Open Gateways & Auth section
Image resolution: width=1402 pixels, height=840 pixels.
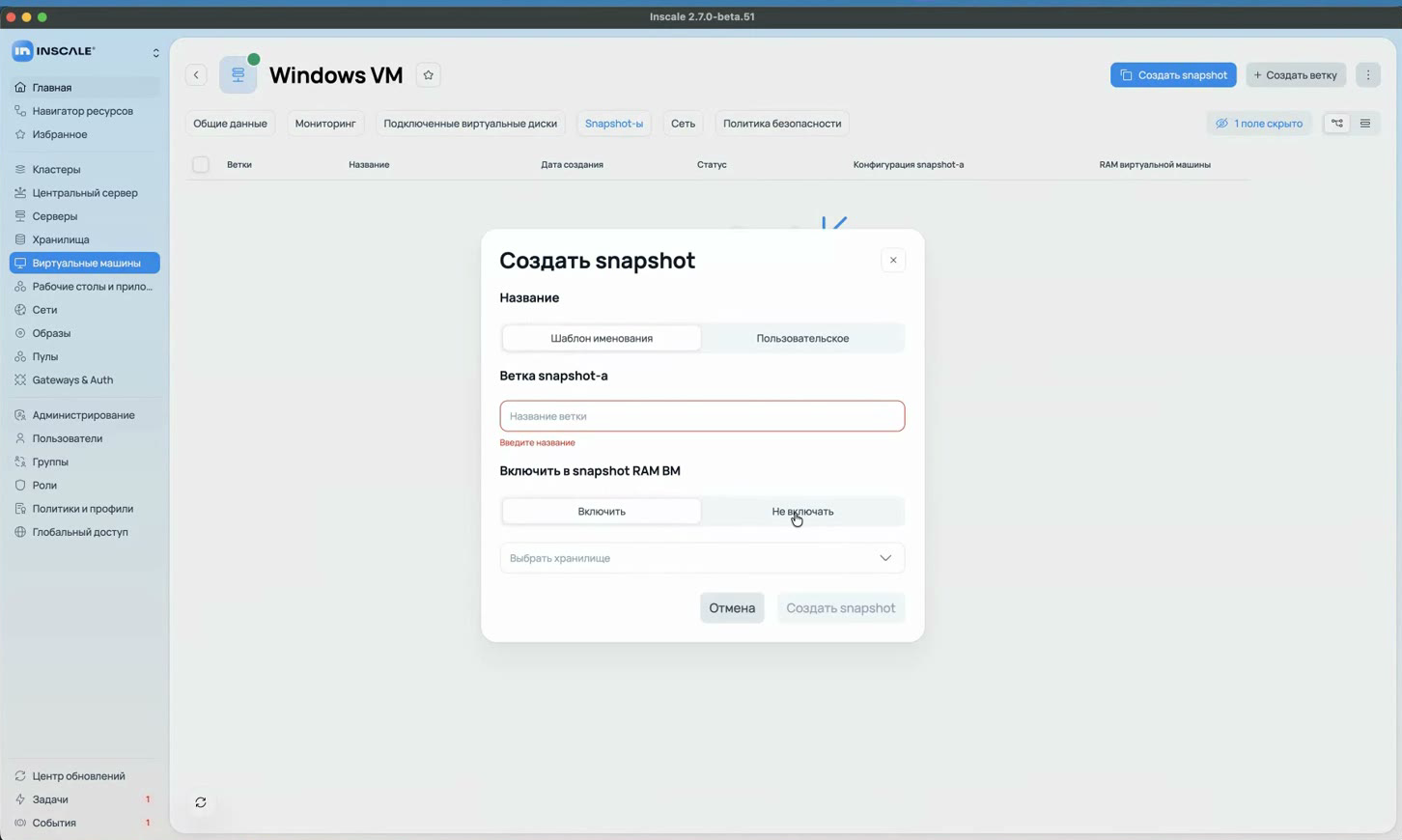tap(85, 380)
